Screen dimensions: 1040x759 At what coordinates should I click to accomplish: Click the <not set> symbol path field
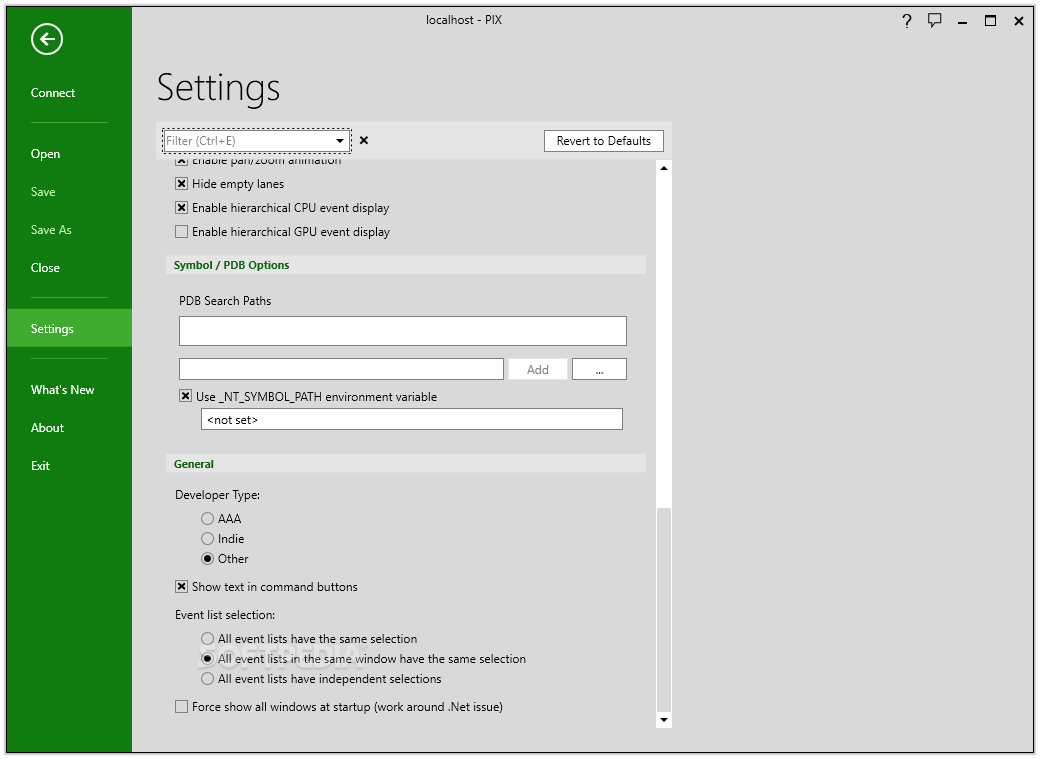[412, 419]
